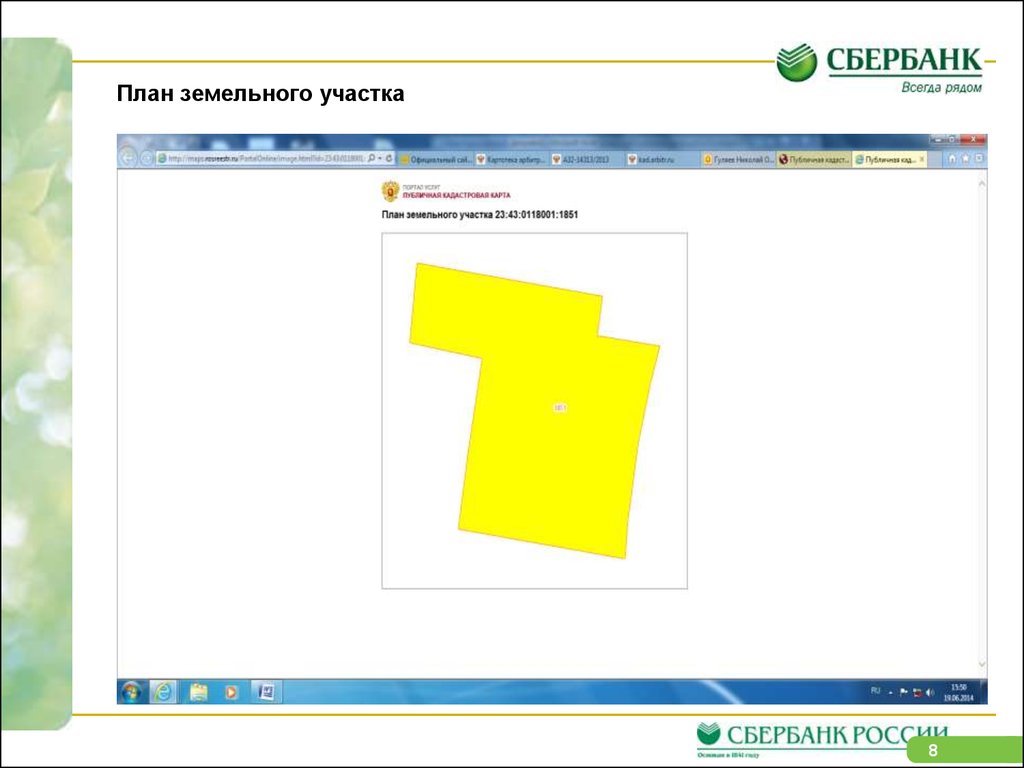This screenshot has height=768, width=1024.
Task: Open the browser Tools gear icon
Action: tap(978, 159)
